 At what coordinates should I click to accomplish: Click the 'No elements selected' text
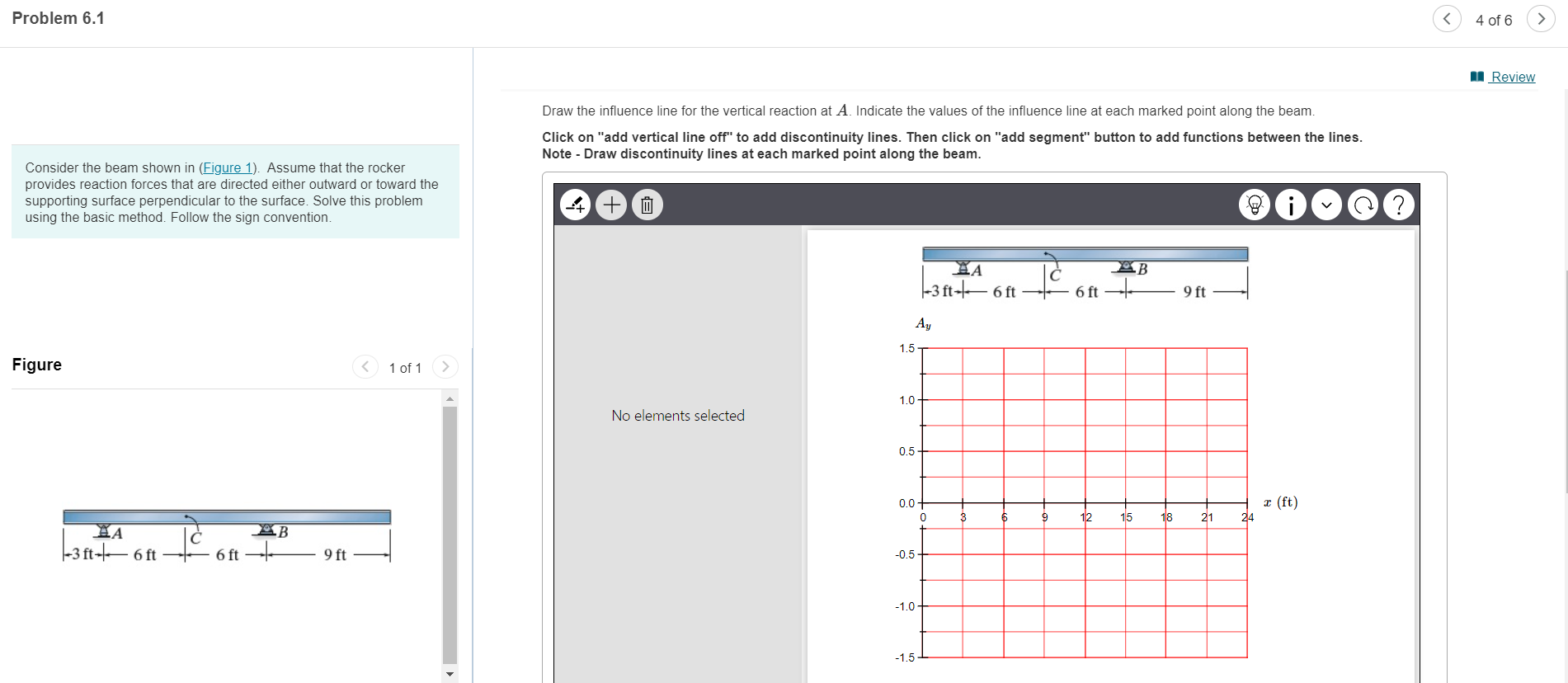[678, 416]
